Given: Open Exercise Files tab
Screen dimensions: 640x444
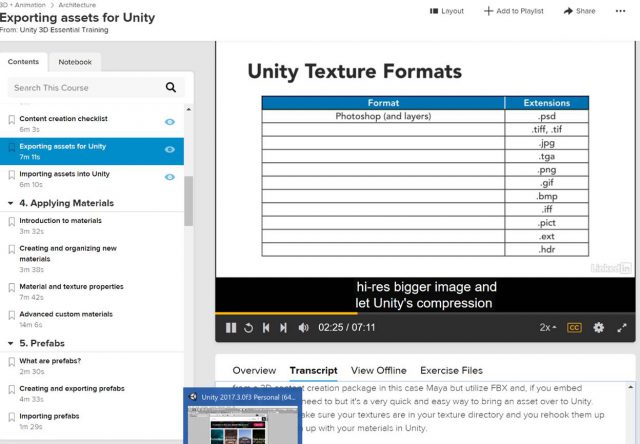Looking at the screenshot, I should click(451, 371).
